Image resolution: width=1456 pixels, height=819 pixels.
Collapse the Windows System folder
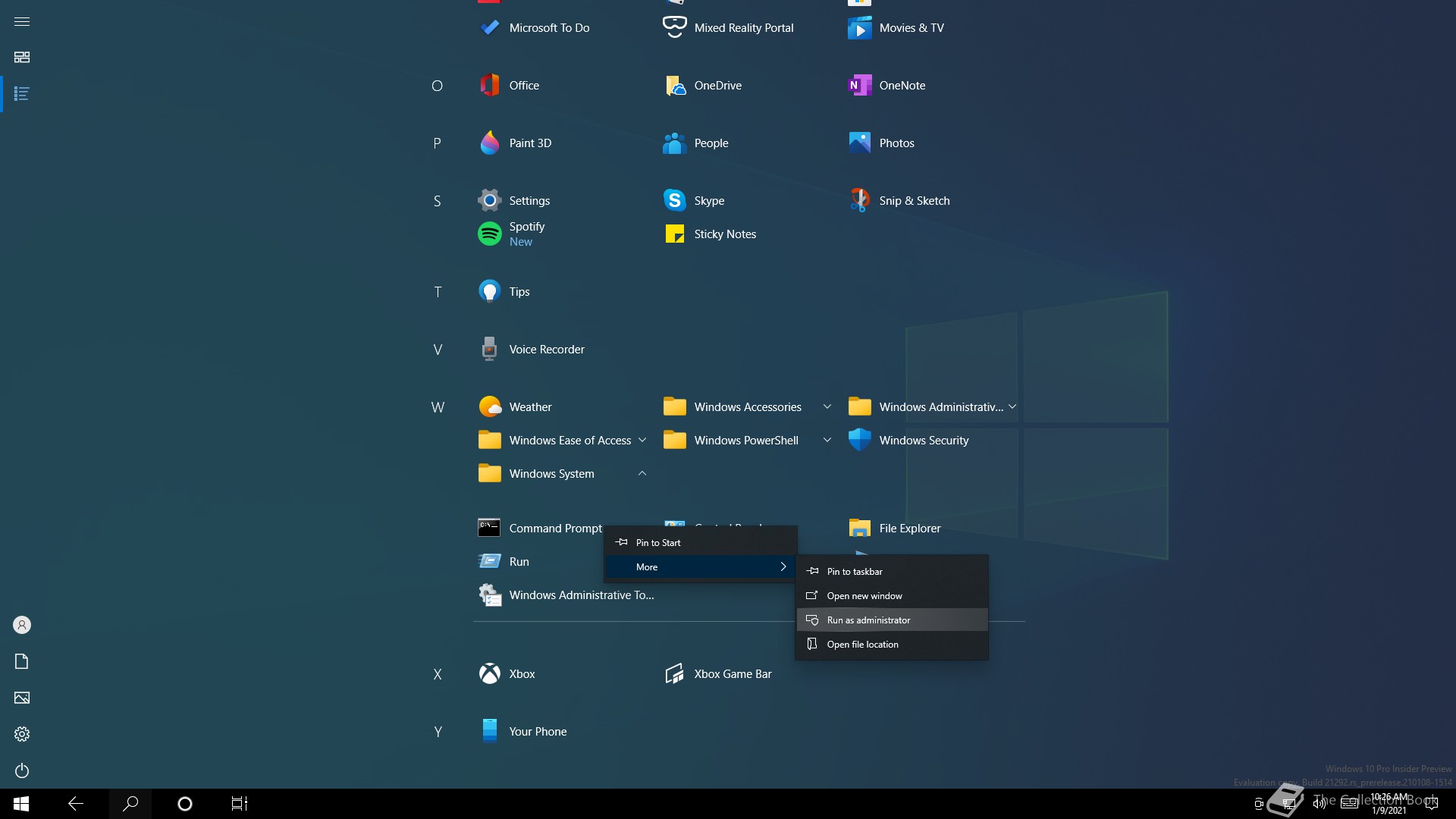[x=563, y=474]
